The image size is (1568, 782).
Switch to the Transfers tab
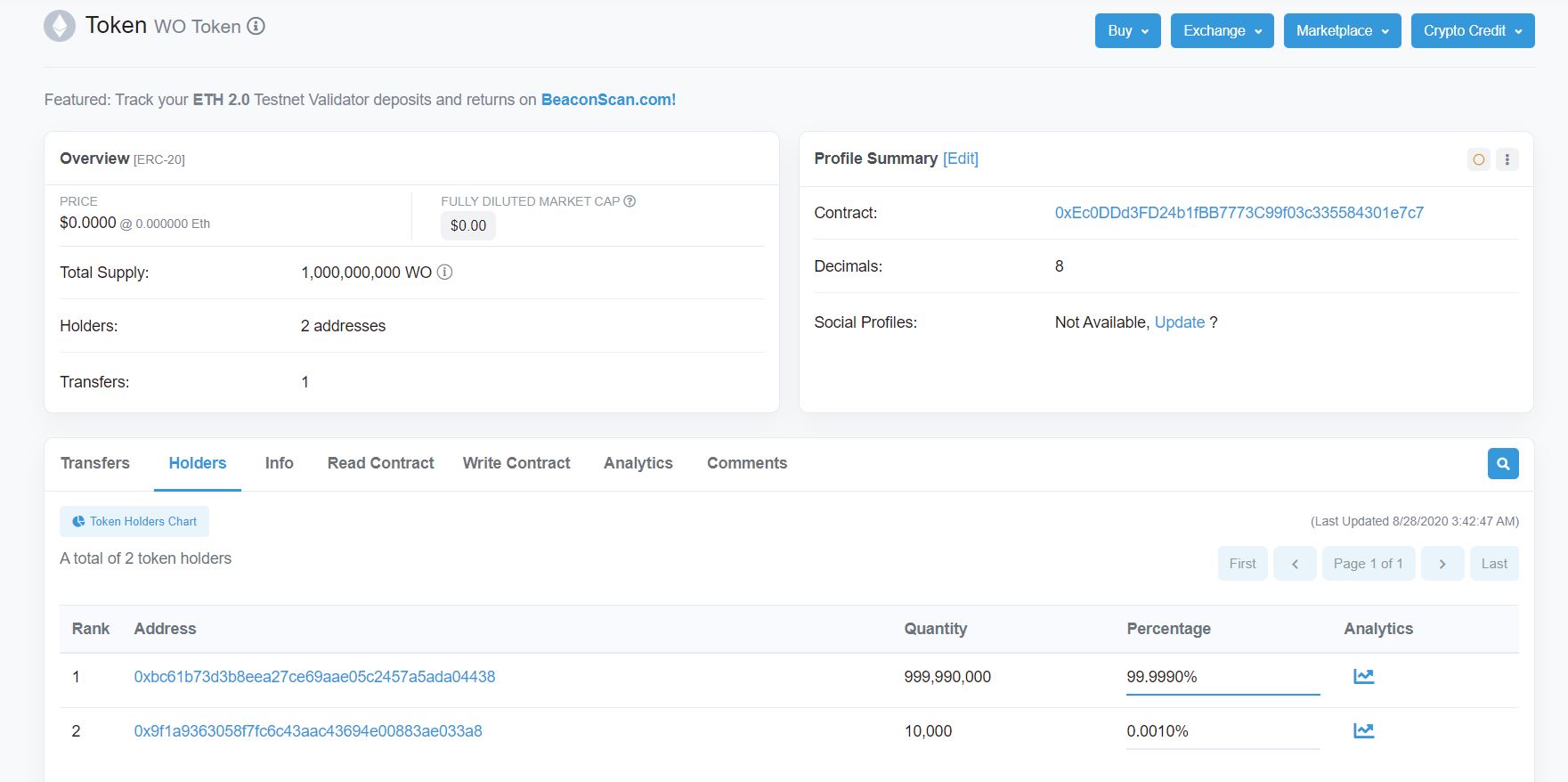(95, 463)
